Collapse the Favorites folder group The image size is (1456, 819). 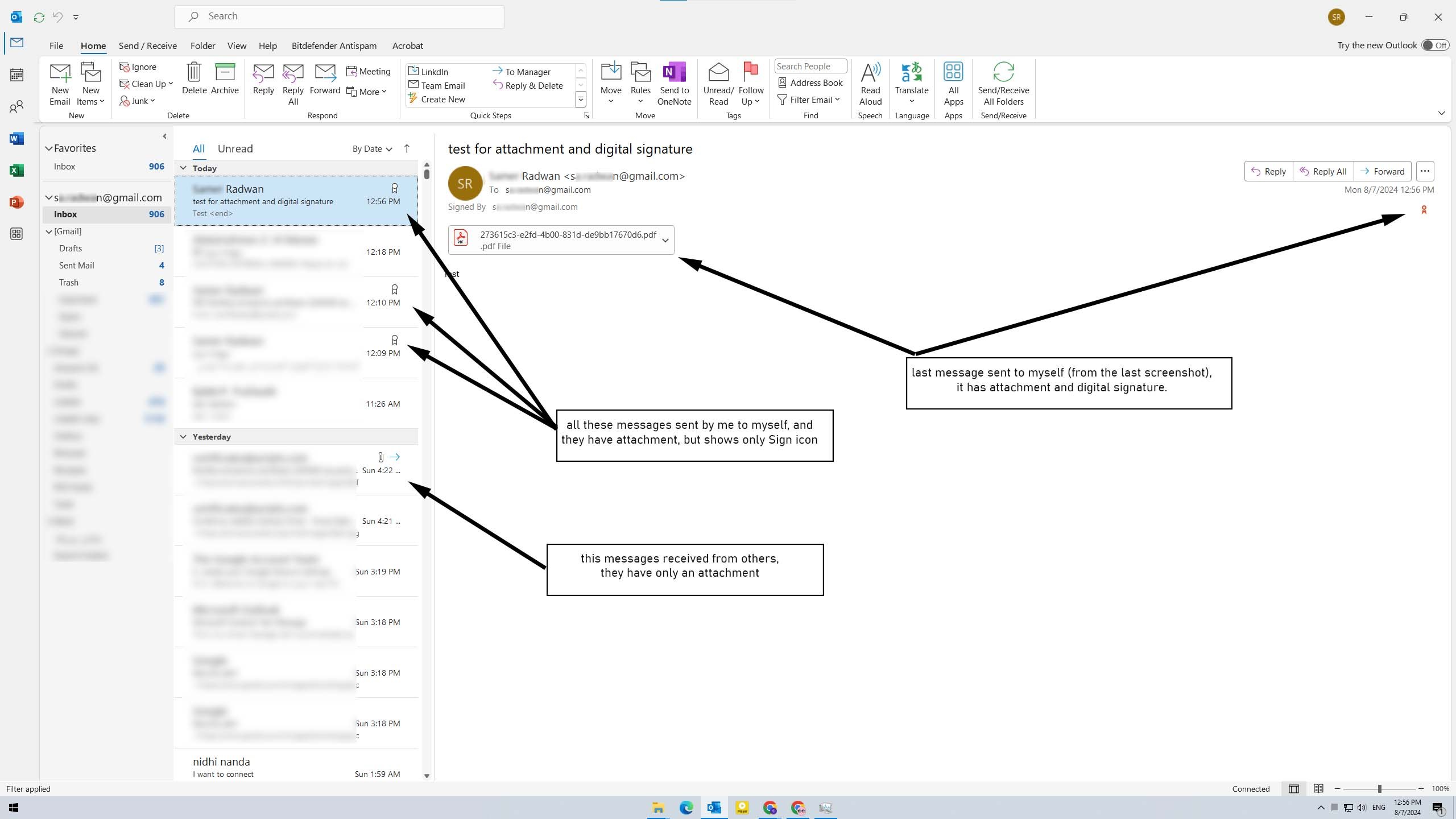(x=49, y=148)
